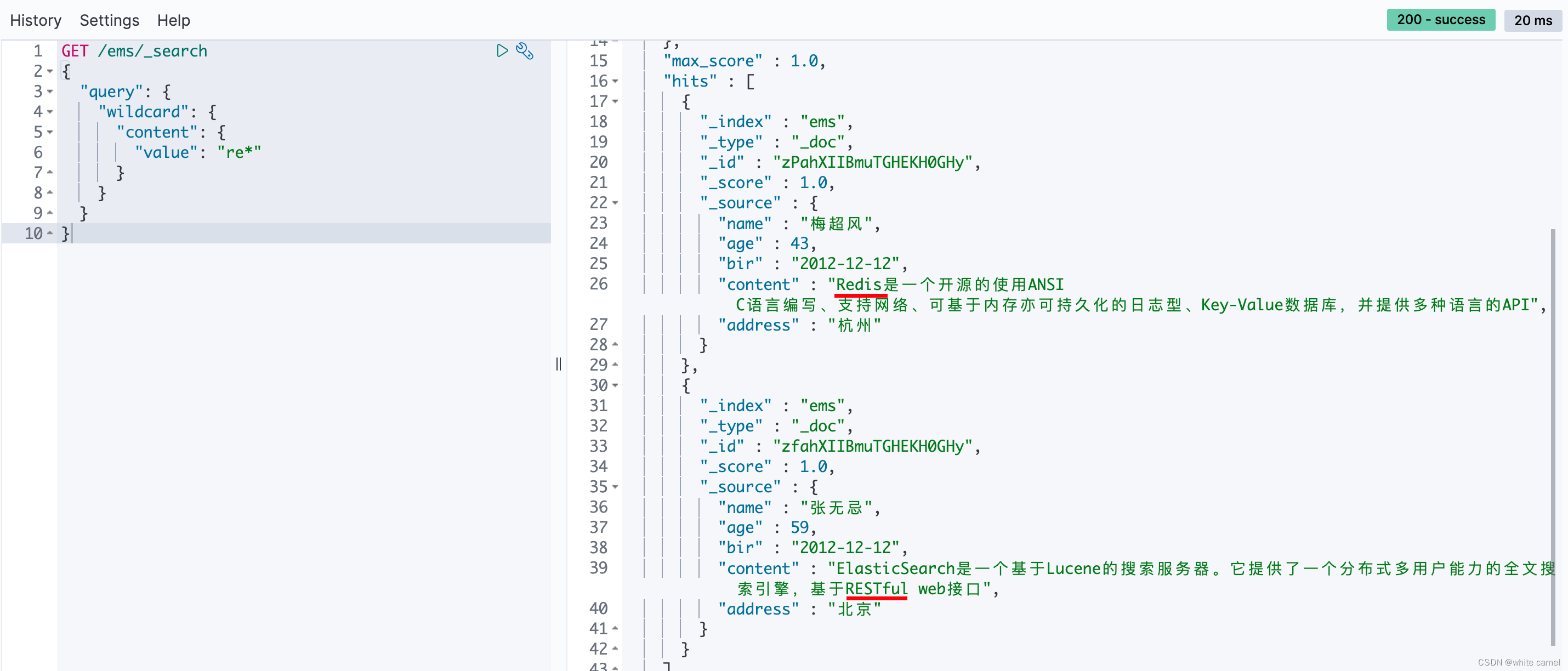Viewport: 1568px width, 671px height.
Task: Collapse second hit object at response line 30
Action: tap(615, 385)
